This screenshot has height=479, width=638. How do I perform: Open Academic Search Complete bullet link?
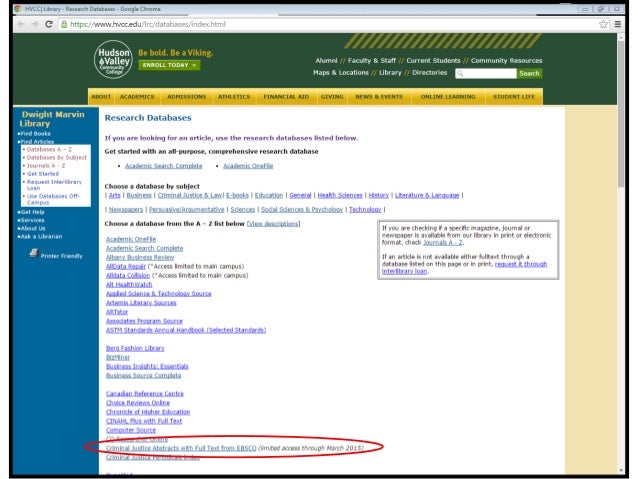pyautogui.click(x=164, y=166)
